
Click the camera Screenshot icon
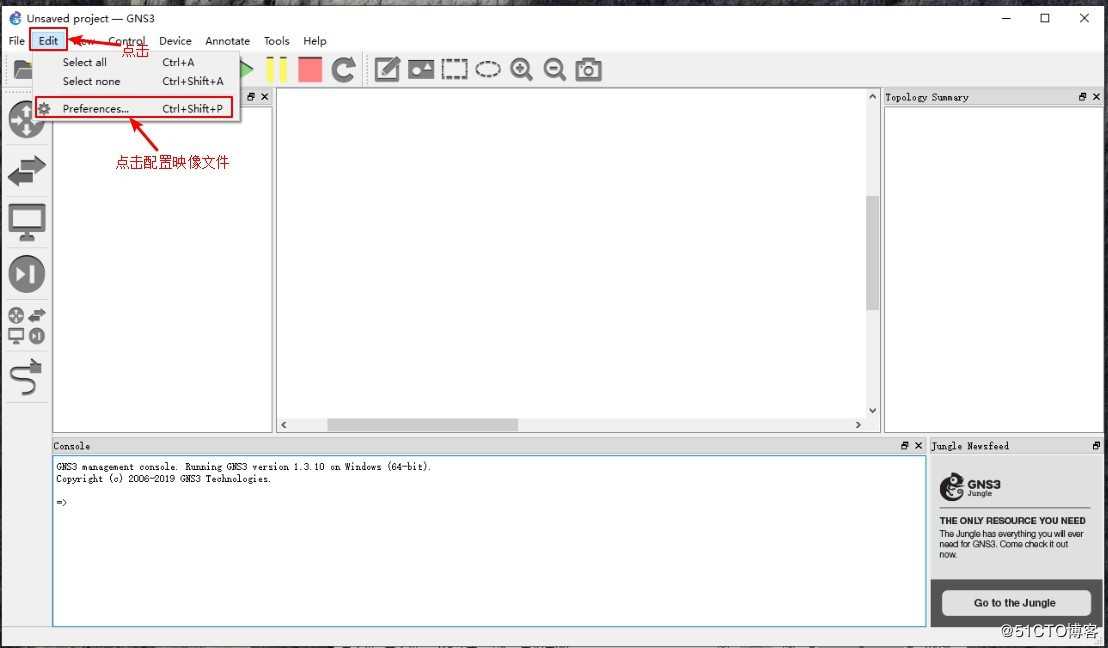[x=589, y=69]
